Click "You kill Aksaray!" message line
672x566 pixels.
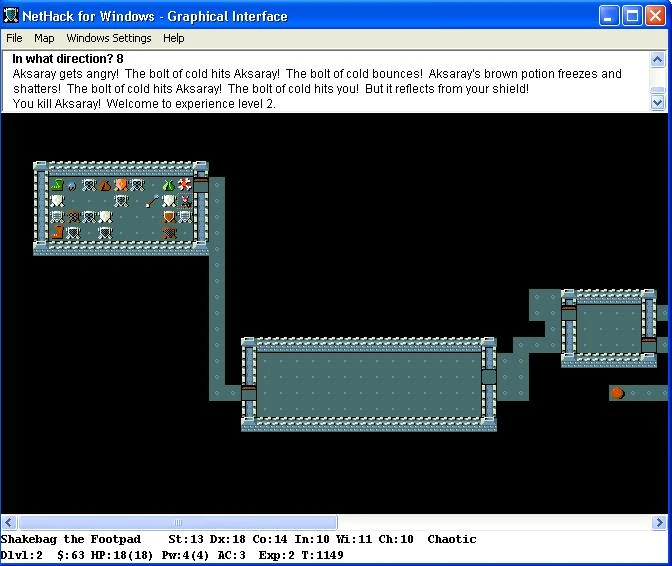pos(144,104)
